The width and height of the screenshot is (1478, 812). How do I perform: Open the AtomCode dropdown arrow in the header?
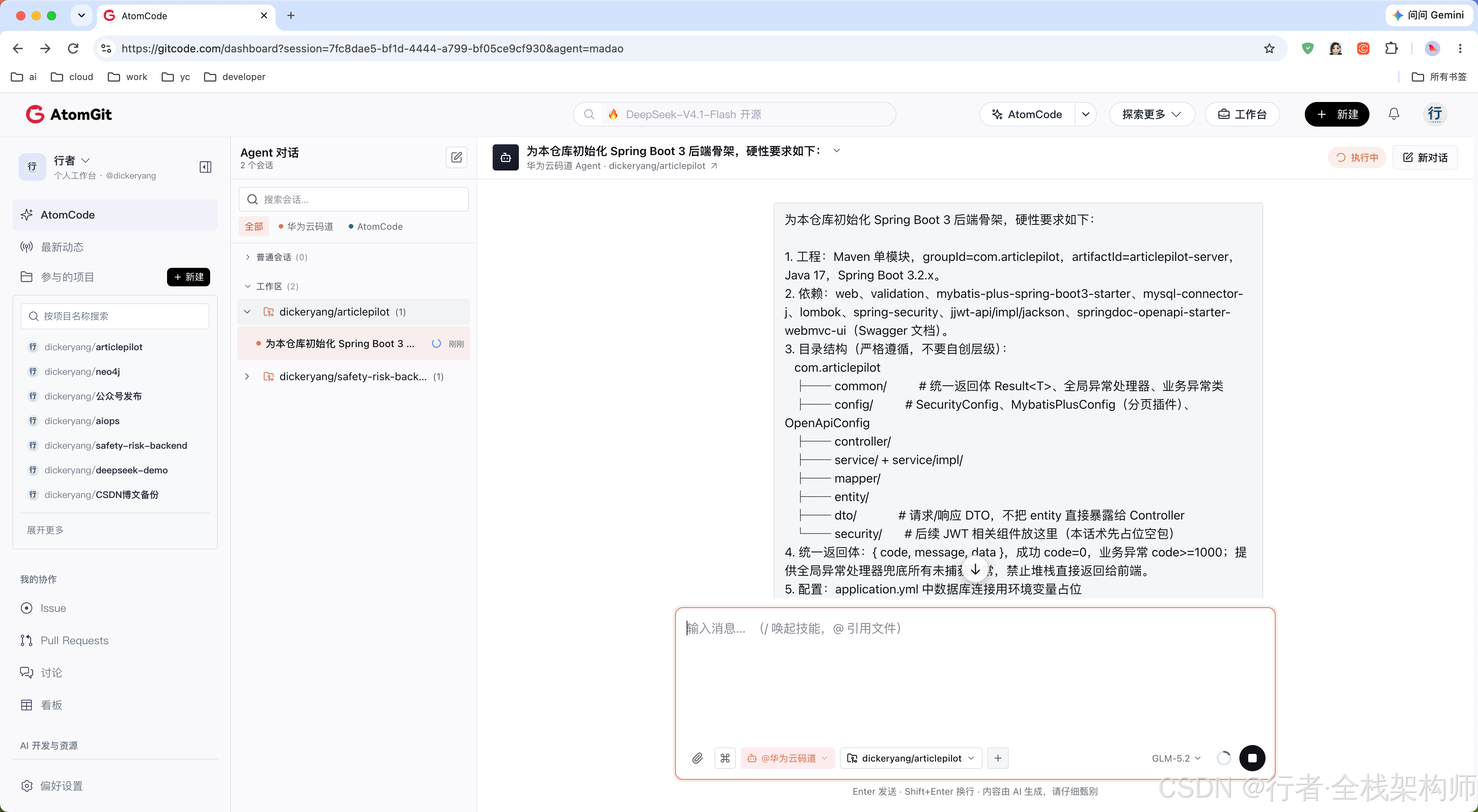tap(1085, 114)
